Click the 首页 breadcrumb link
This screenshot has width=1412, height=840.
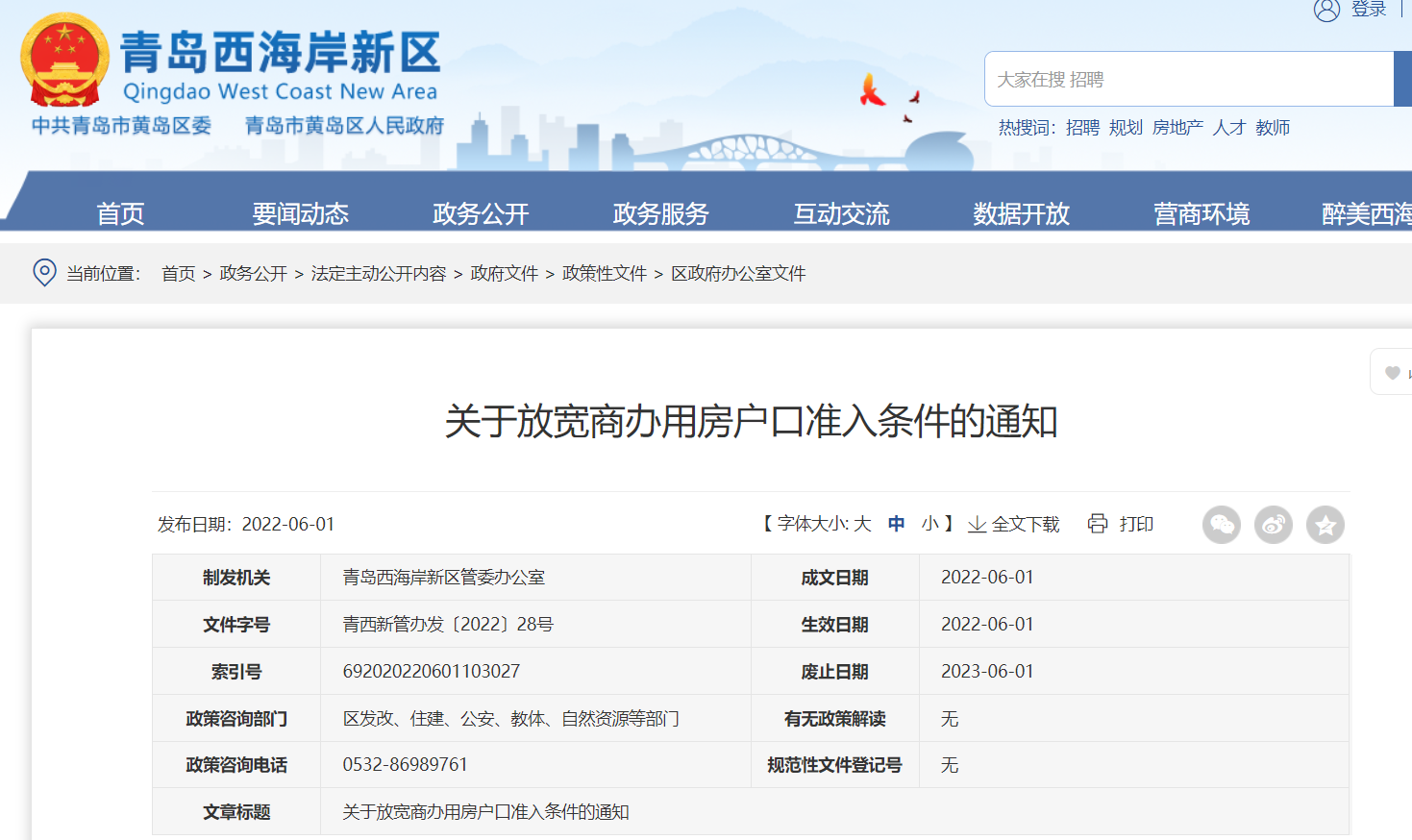point(178,274)
